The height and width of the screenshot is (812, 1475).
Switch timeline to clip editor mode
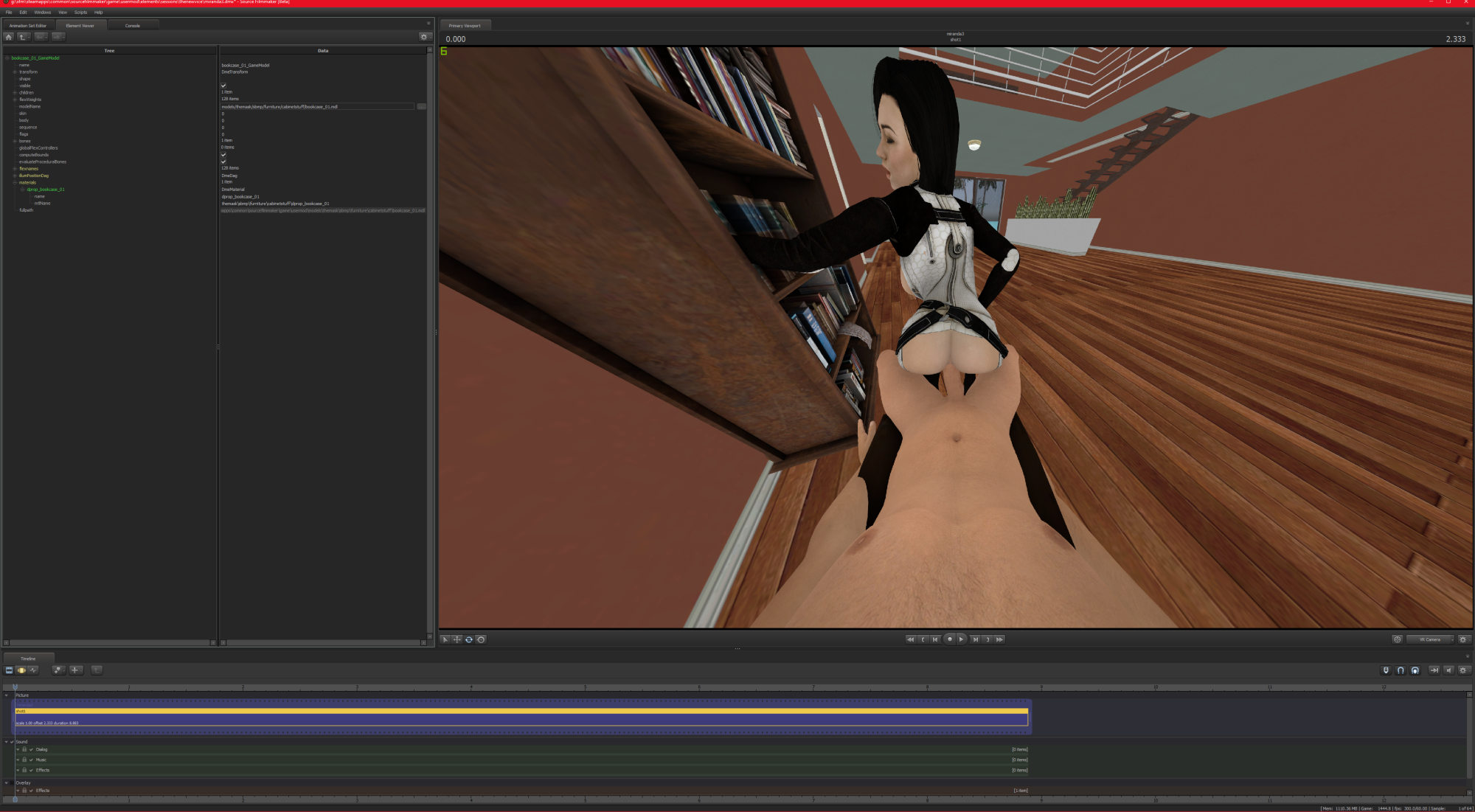[9, 670]
